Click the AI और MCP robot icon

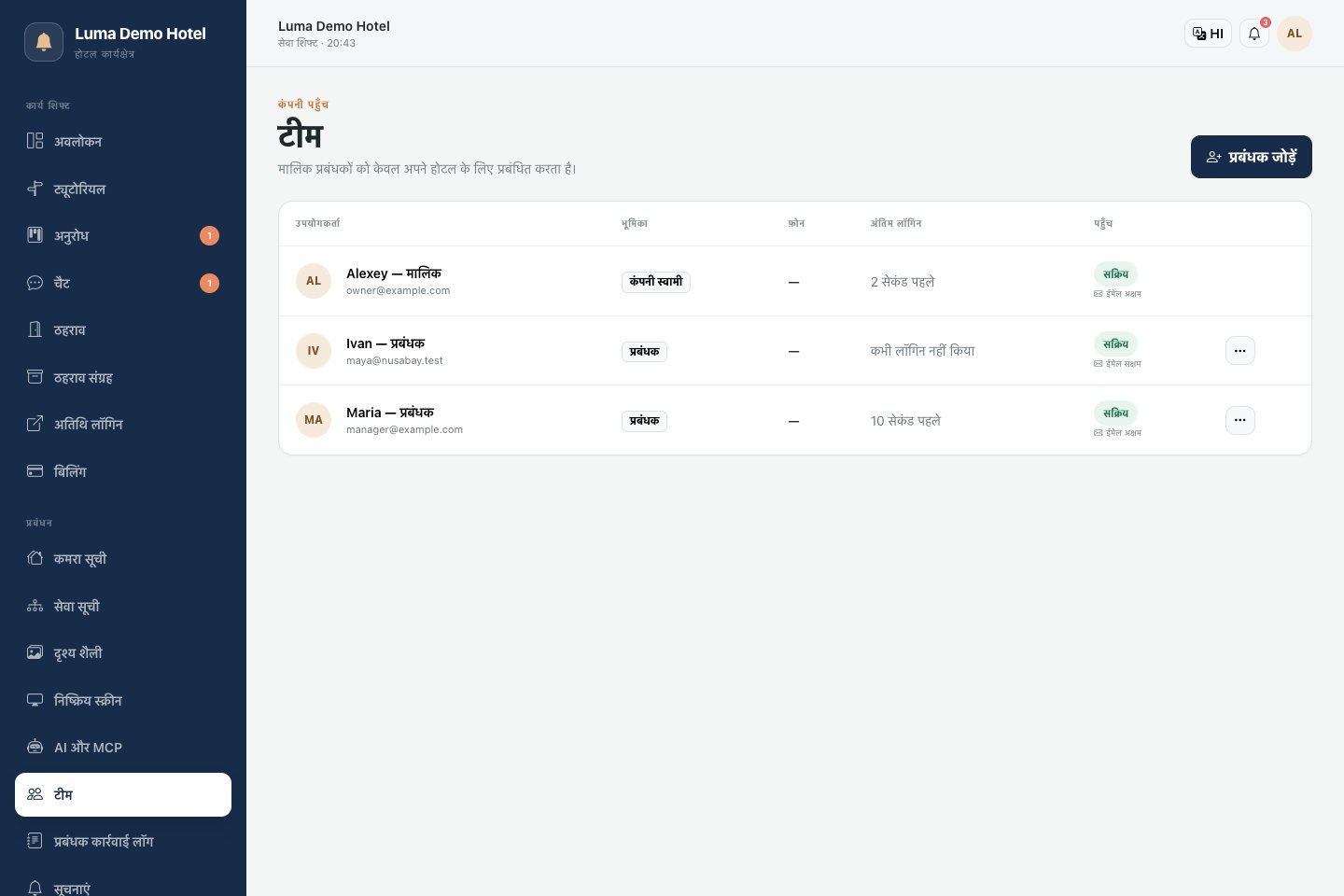point(35,747)
